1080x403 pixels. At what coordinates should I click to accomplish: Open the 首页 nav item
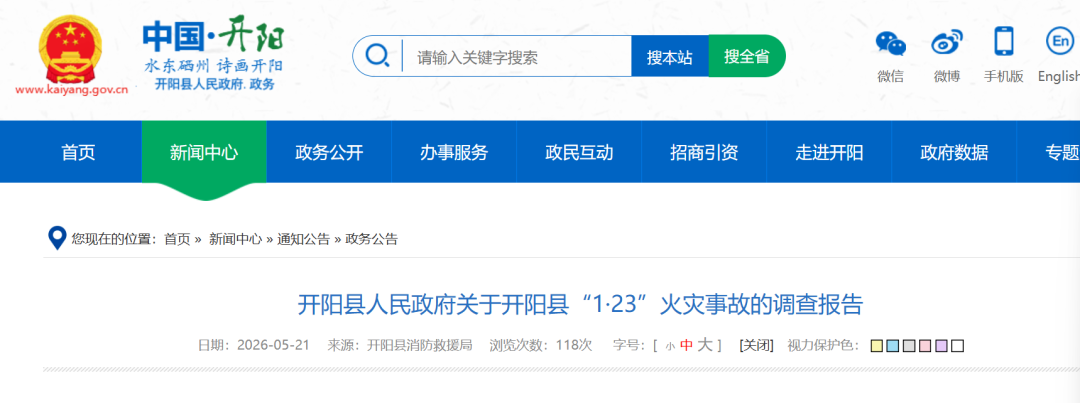pos(79,152)
